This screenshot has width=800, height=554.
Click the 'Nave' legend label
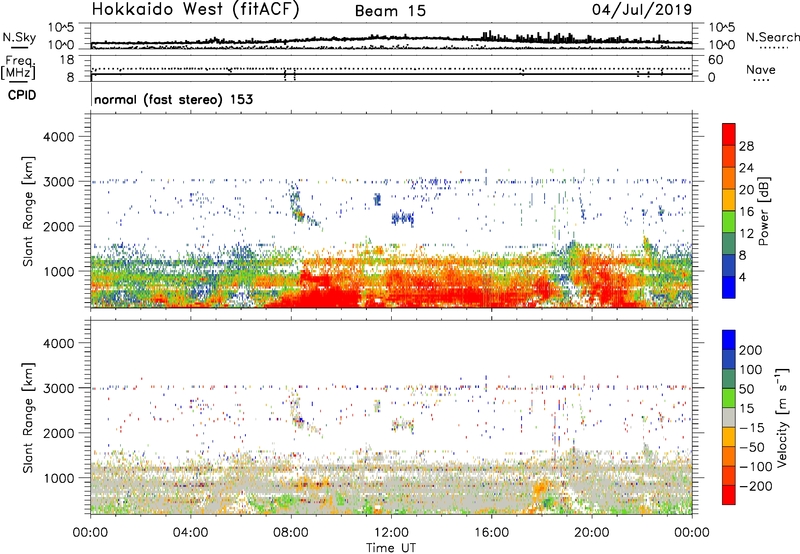(760, 69)
